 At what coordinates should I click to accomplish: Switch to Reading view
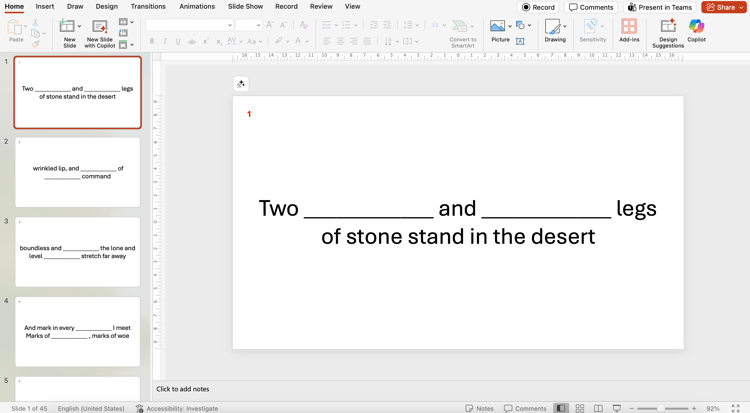coord(598,408)
